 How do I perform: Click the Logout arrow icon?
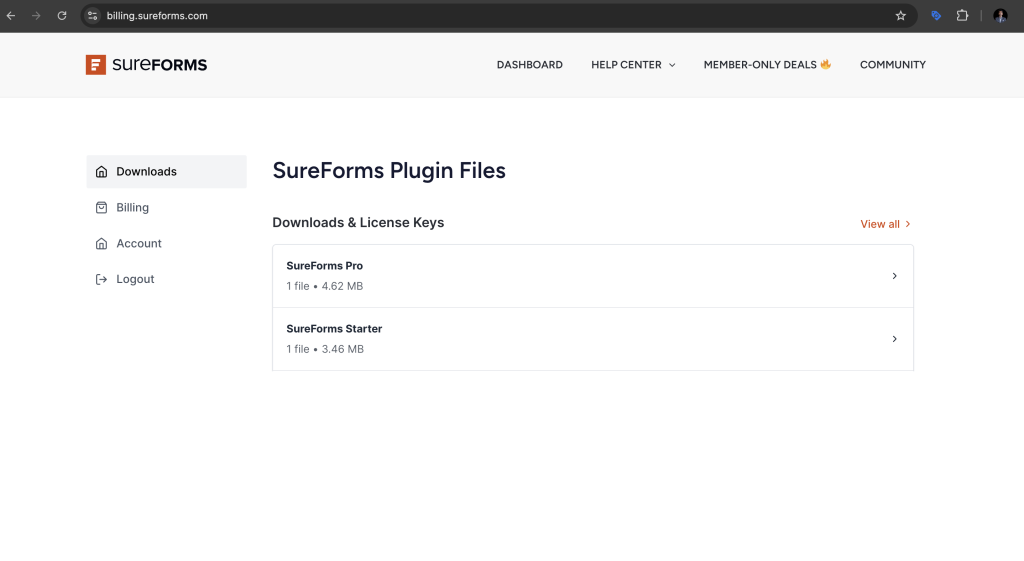(101, 280)
